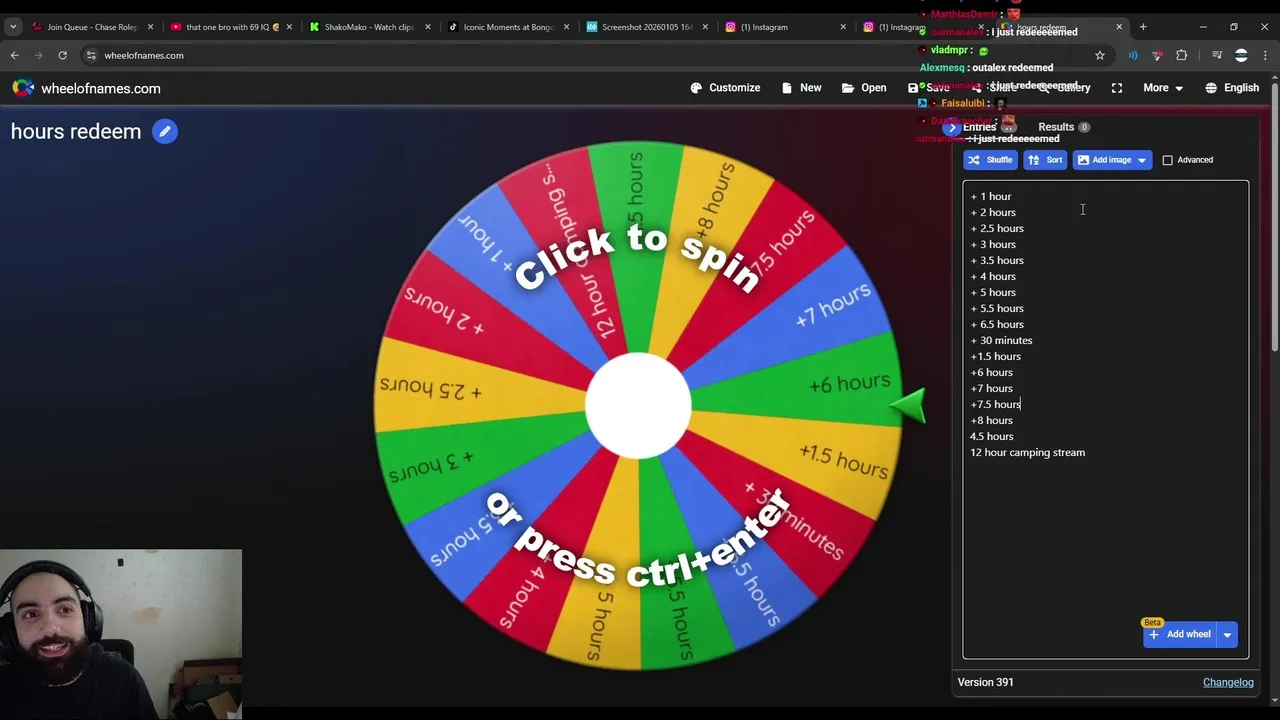1280x720 pixels.
Task: Go back with the browser back arrow
Action: [15, 55]
